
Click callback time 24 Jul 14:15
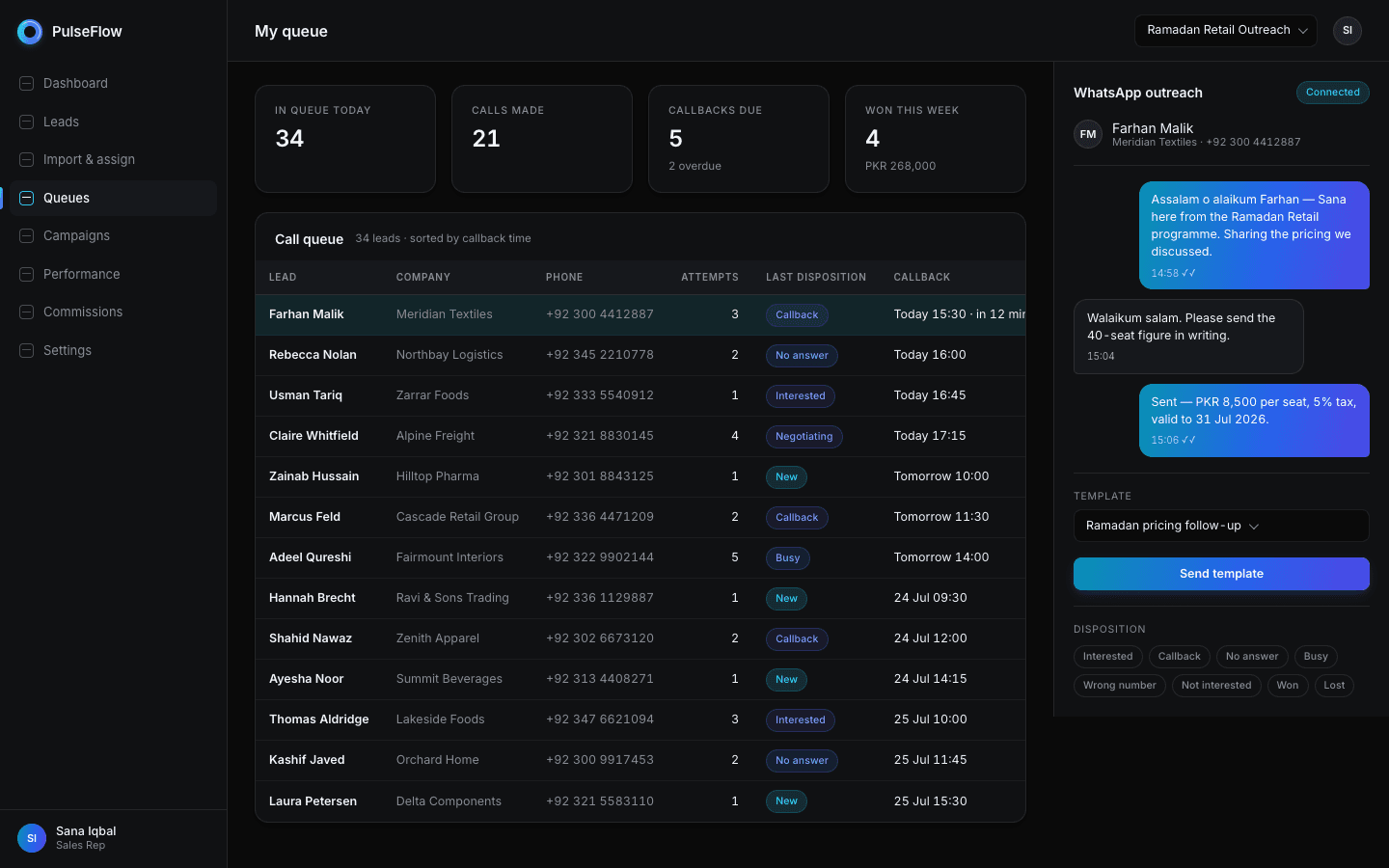(x=930, y=679)
